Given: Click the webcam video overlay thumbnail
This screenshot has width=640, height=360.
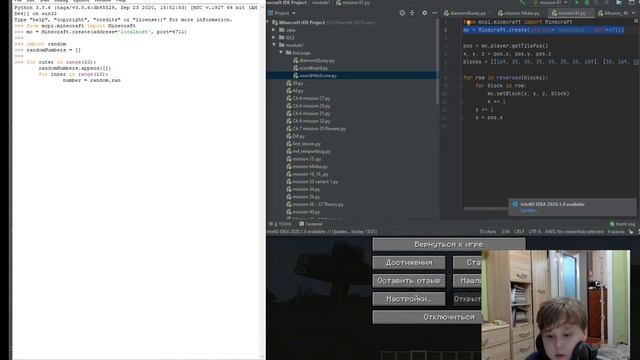Looking at the screenshot, I should pyautogui.click(x=556, y=305).
